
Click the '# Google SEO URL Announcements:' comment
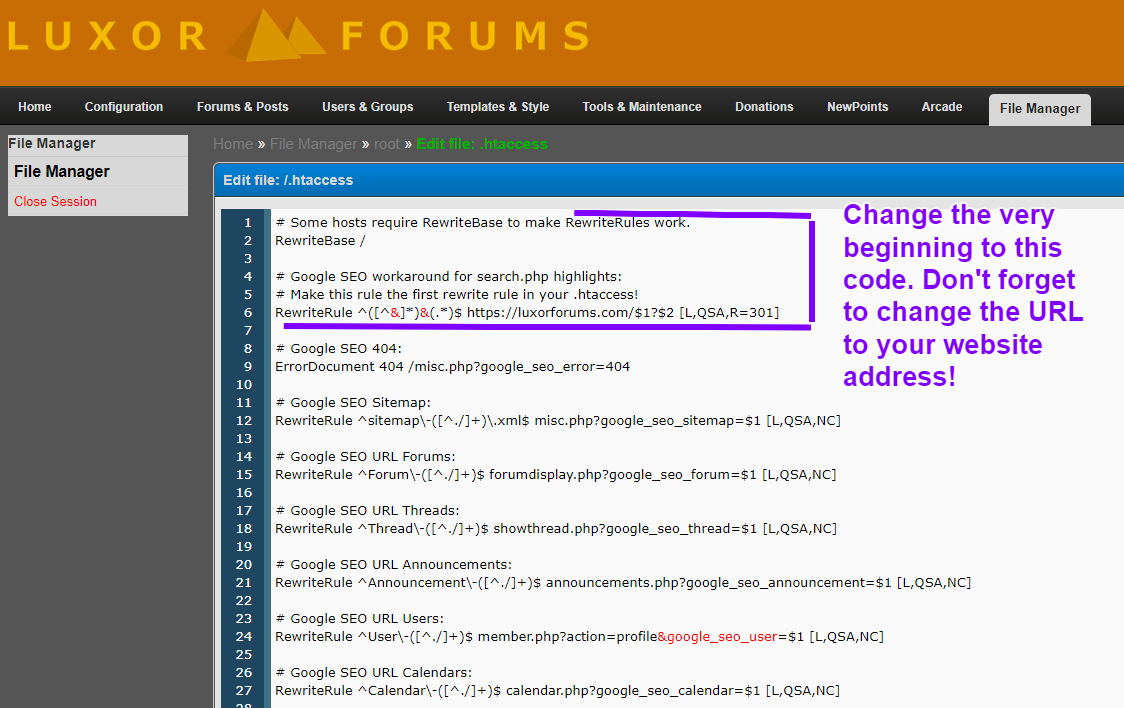[394, 565]
